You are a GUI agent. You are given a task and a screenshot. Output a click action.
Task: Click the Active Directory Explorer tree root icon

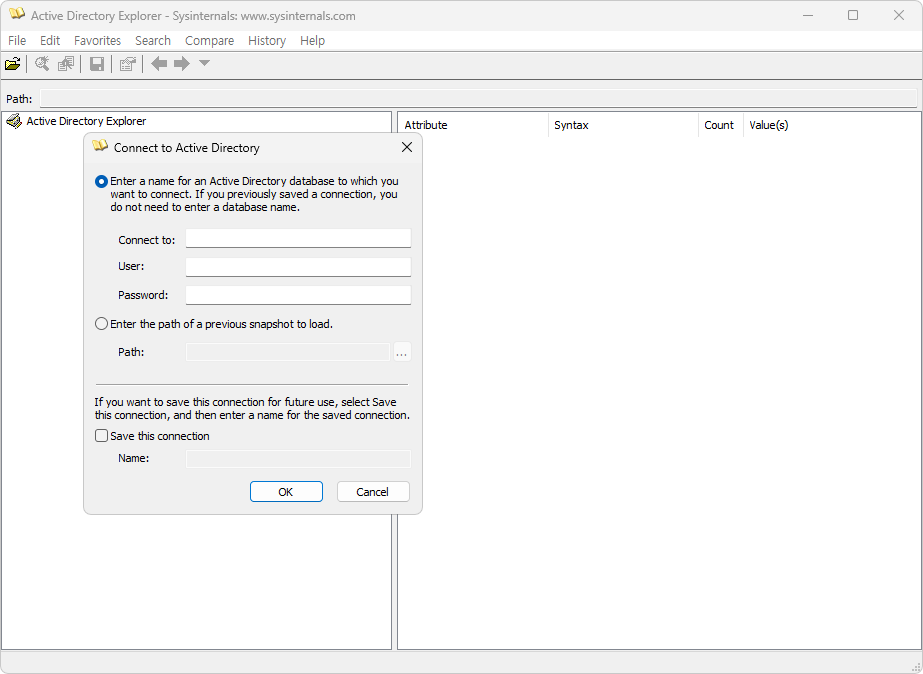(x=14, y=121)
